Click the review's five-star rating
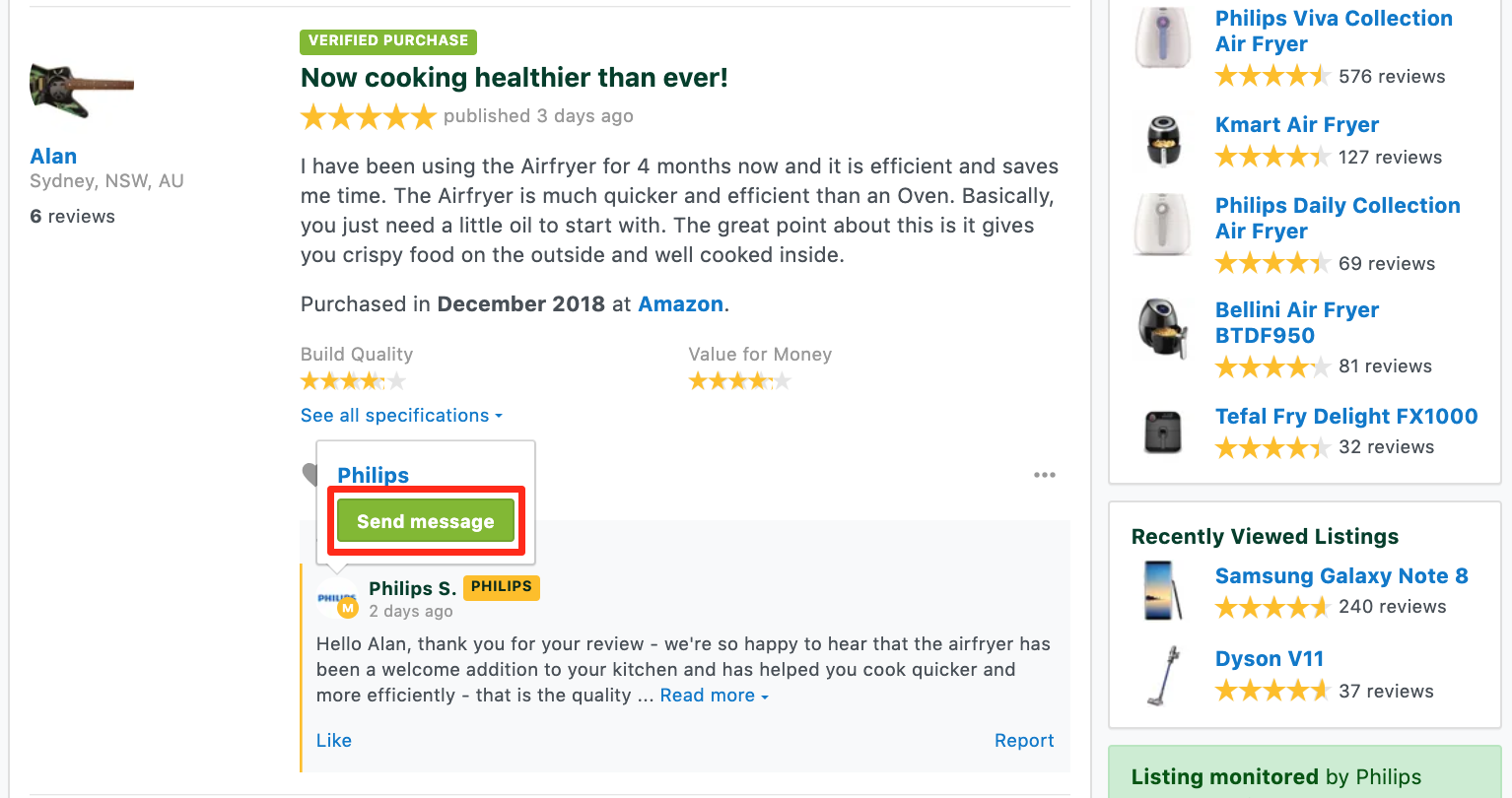Screen dimensions: 1512x798 368,117
